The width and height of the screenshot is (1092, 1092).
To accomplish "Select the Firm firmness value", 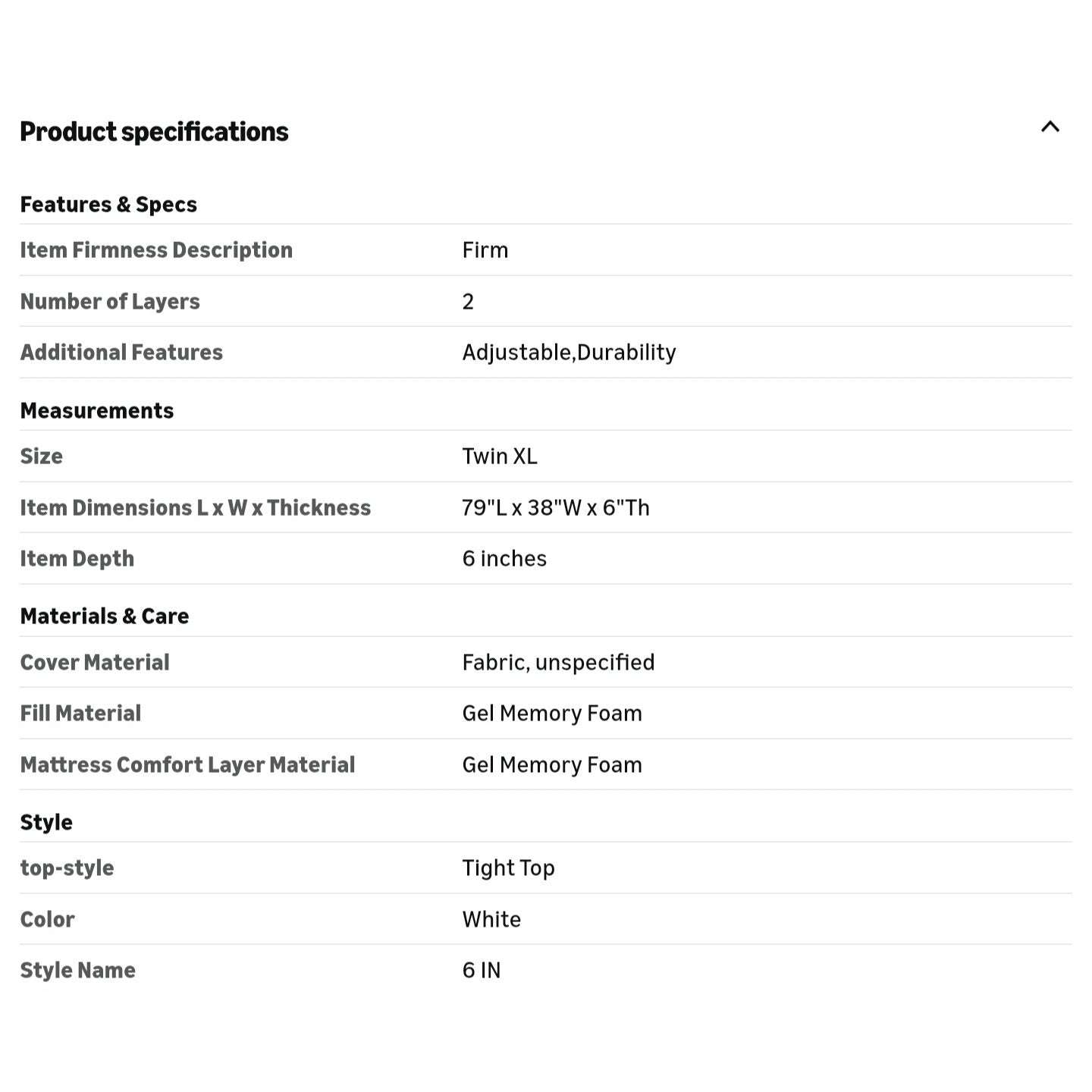I will pyautogui.click(x=485, y=250).
